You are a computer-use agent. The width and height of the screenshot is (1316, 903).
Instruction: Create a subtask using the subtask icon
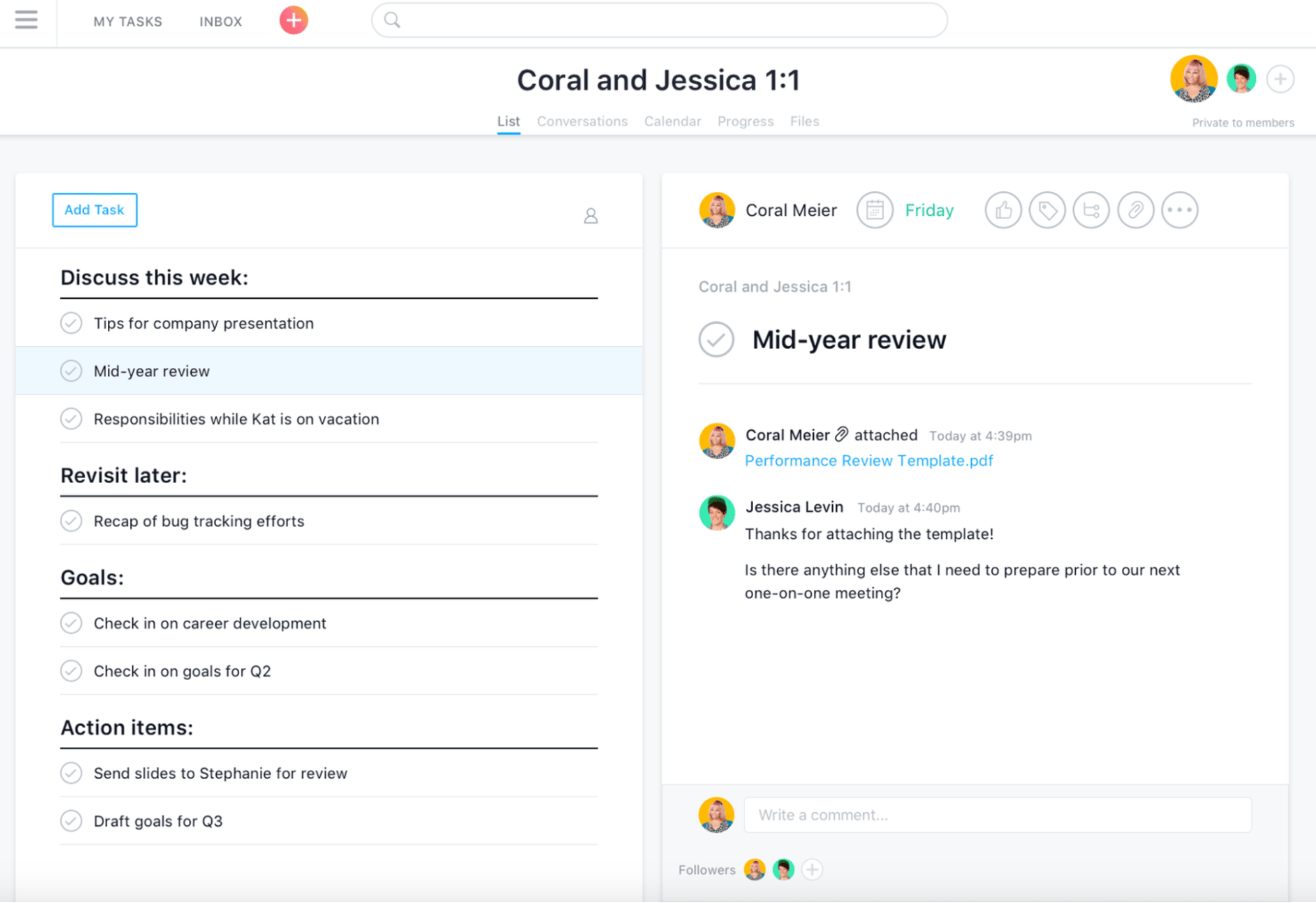1091,210
